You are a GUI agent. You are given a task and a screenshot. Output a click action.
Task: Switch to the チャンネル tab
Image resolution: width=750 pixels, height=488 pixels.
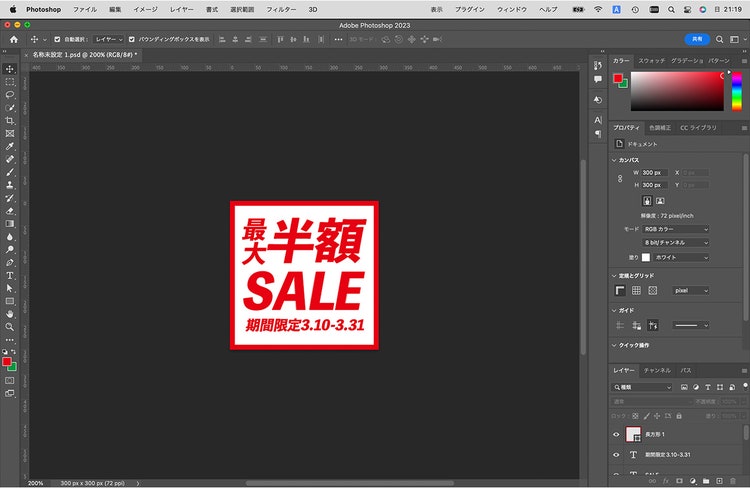(657, 370)
